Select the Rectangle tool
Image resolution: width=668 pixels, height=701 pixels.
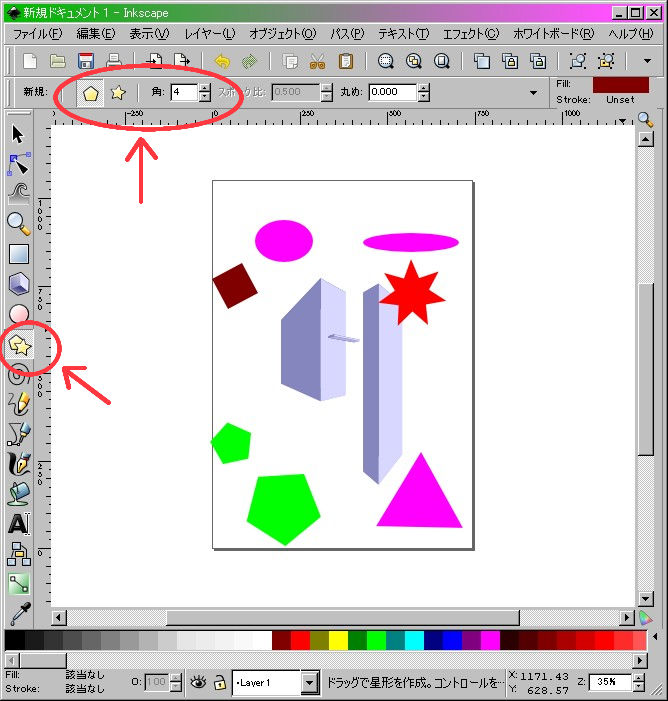click(19, 253)
